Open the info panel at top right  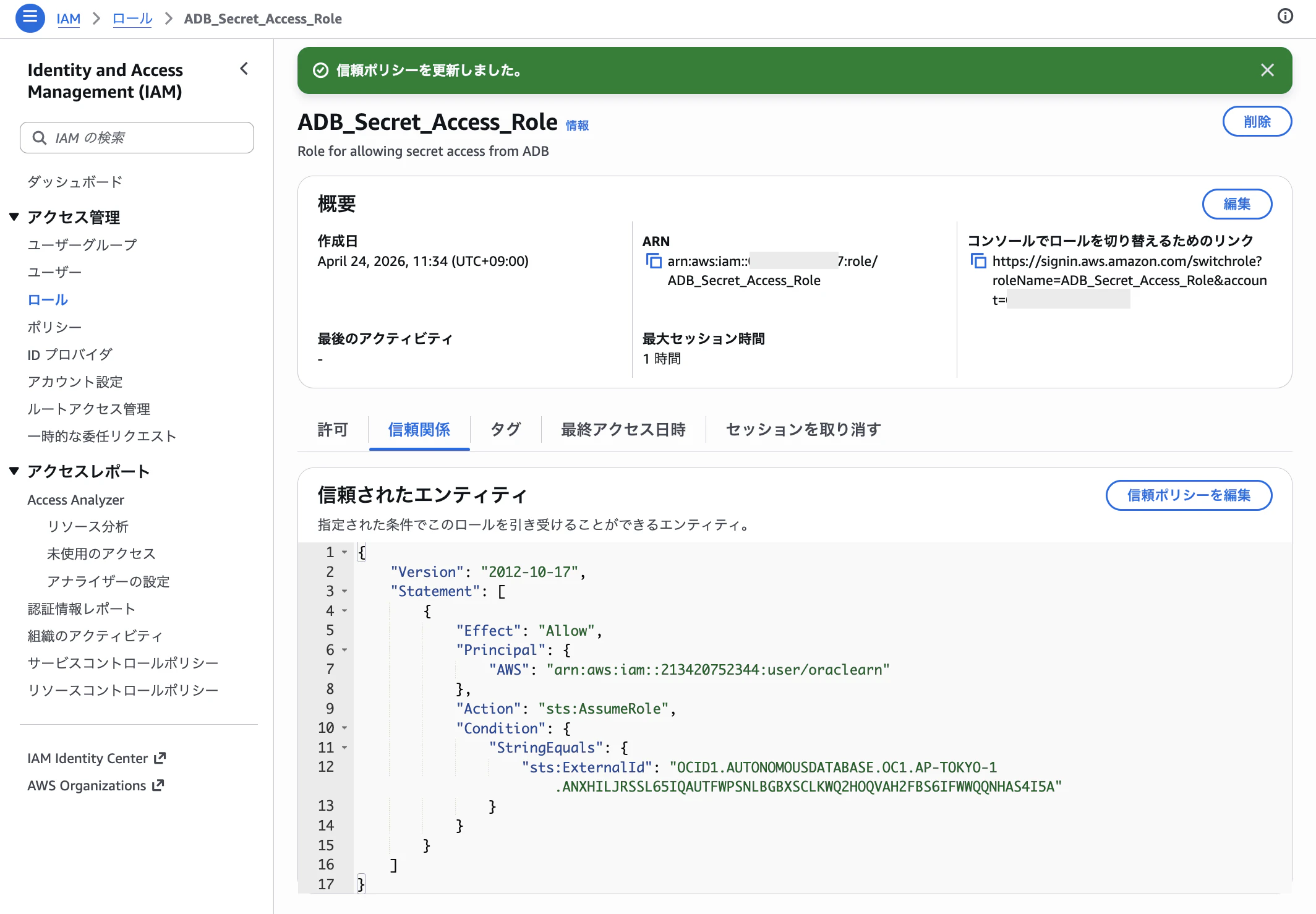coord(1284,16)
